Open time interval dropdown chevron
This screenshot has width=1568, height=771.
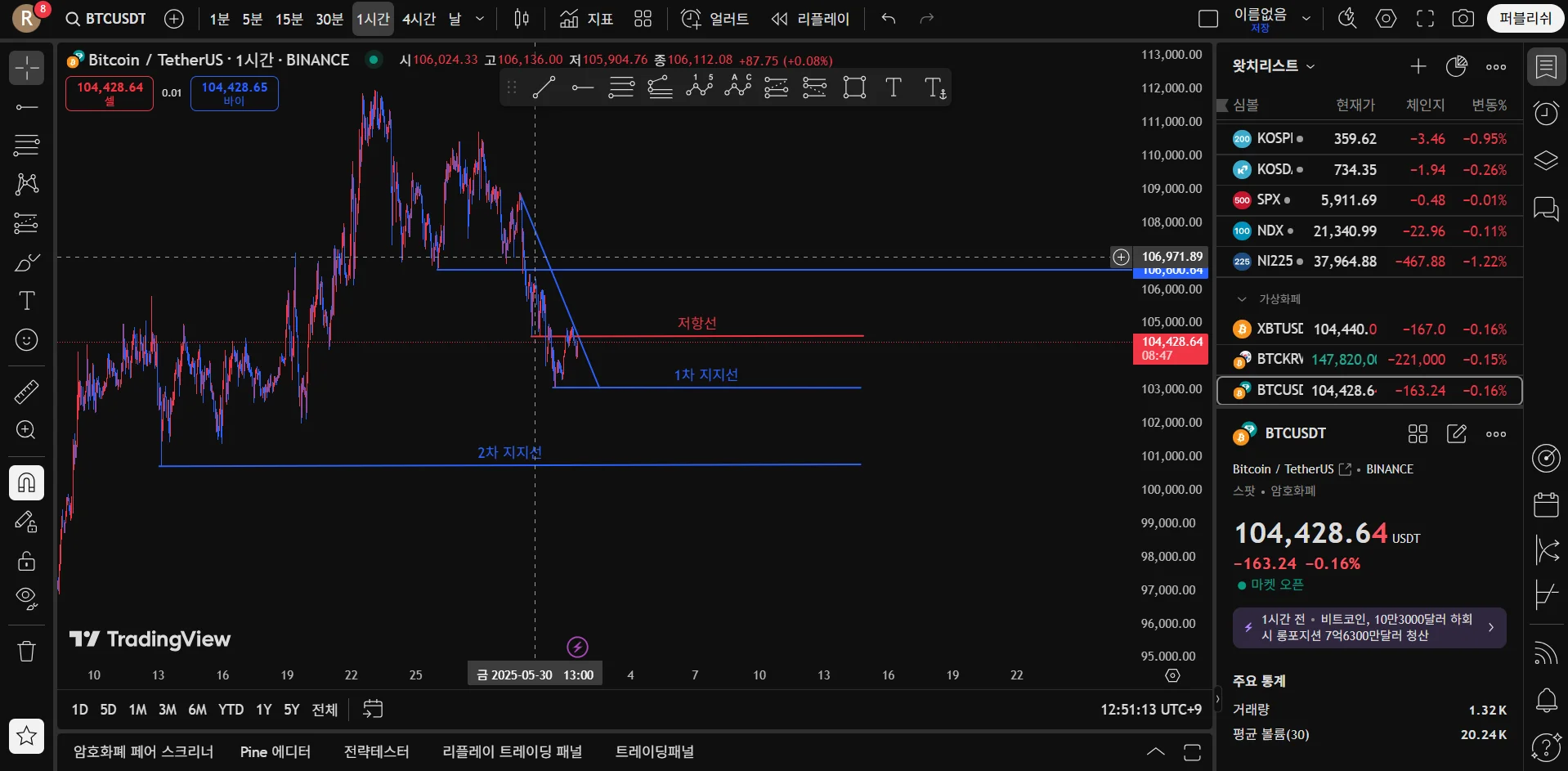480,19
